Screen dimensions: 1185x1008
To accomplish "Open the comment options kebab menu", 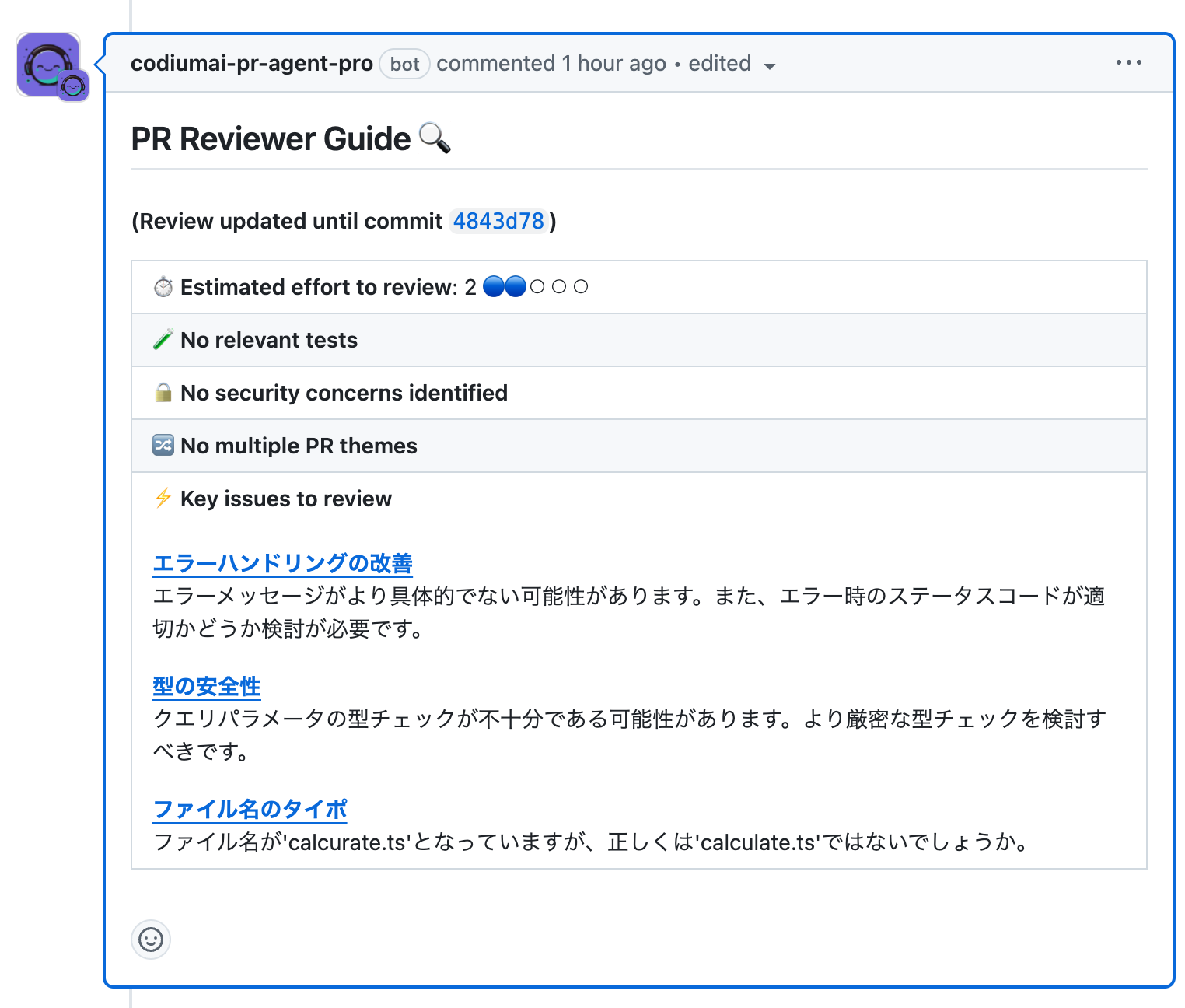I will [x=1128, y=63].
